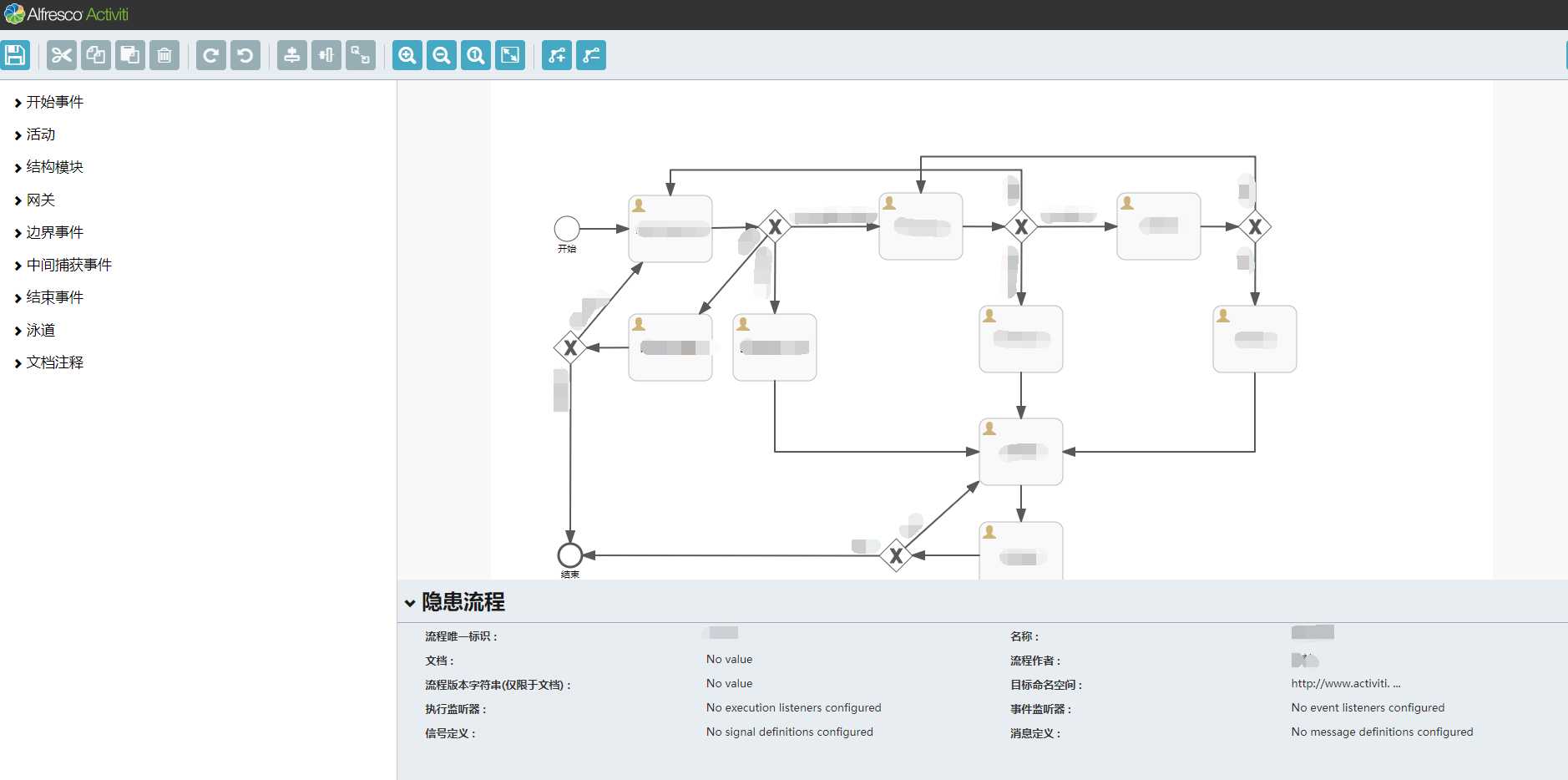Expand the 泳道 palette group
The width and height of the screenshot is (1568, 780).
(35, 331)
